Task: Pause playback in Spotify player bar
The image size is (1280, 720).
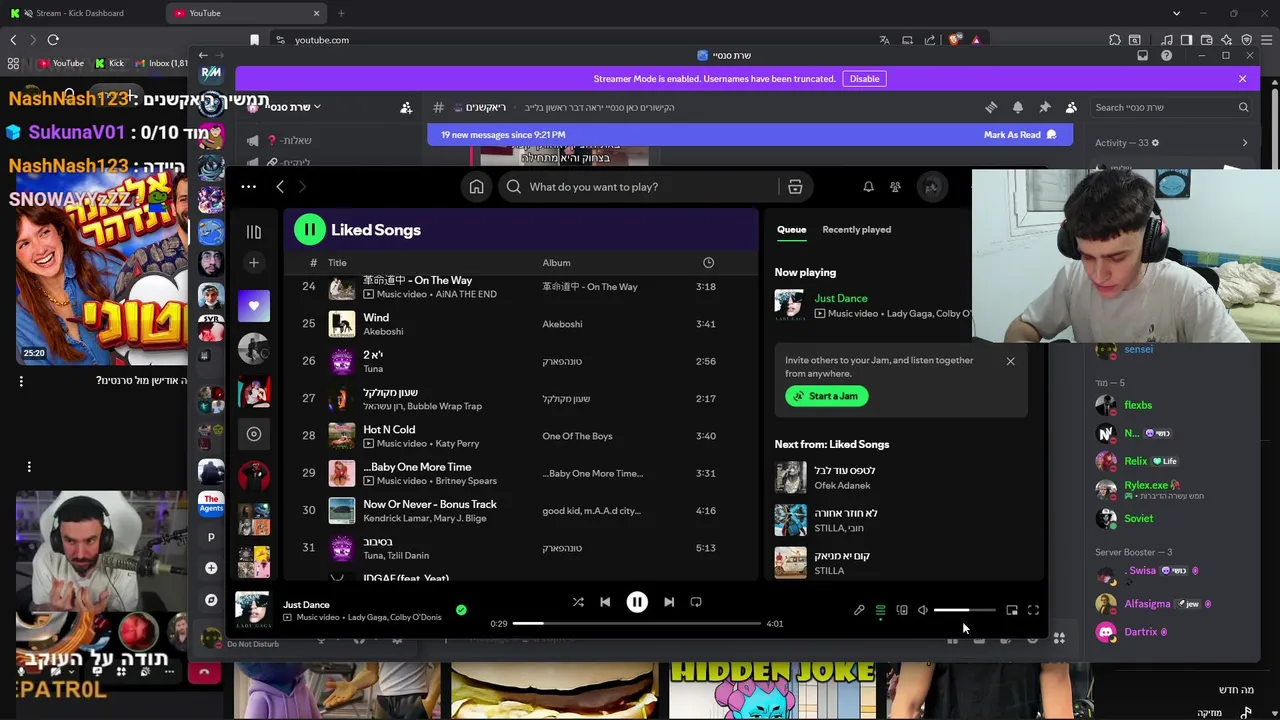Action: coord(637,602)
